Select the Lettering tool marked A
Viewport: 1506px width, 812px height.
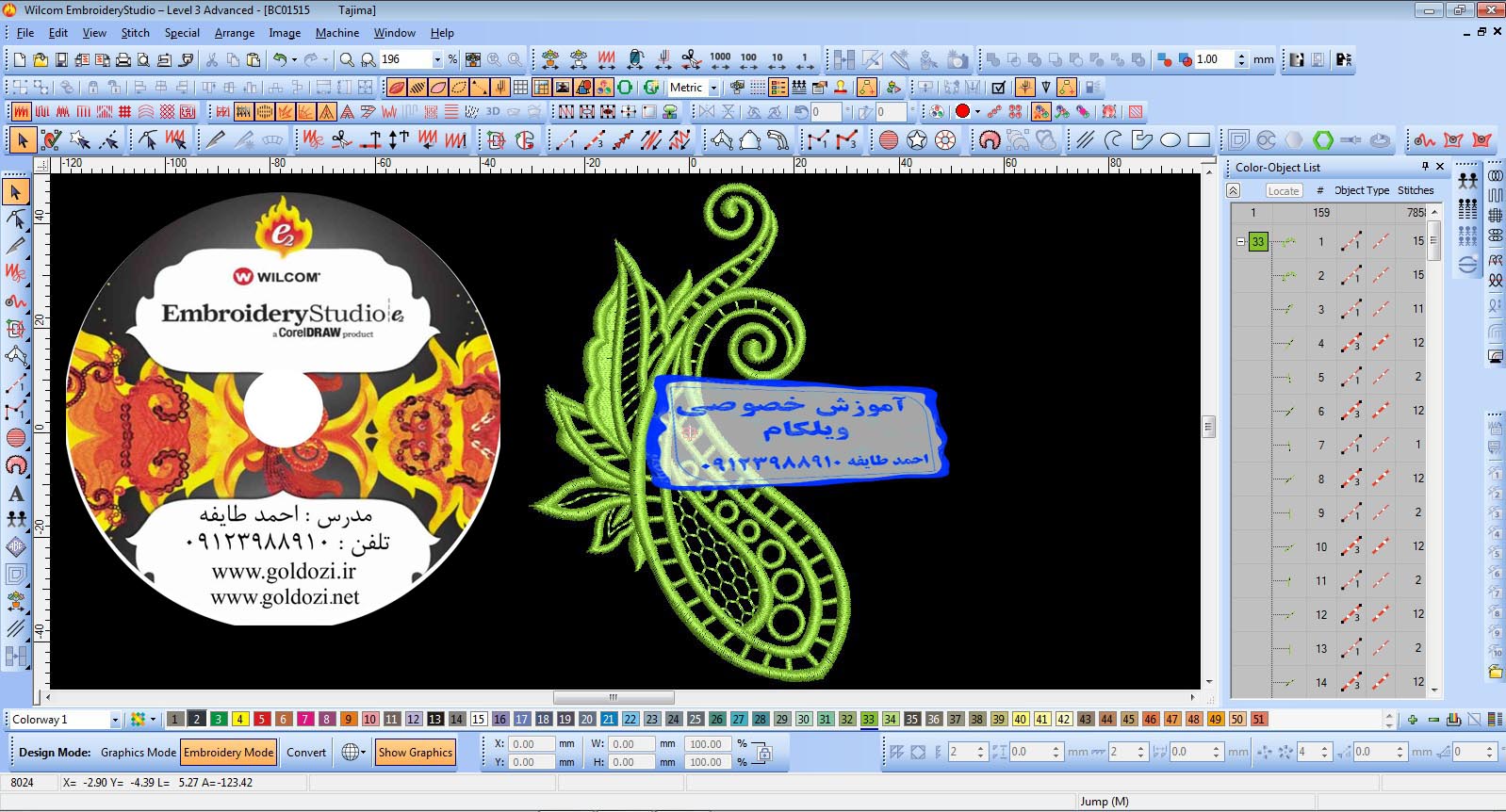click(x=16, y=493)
